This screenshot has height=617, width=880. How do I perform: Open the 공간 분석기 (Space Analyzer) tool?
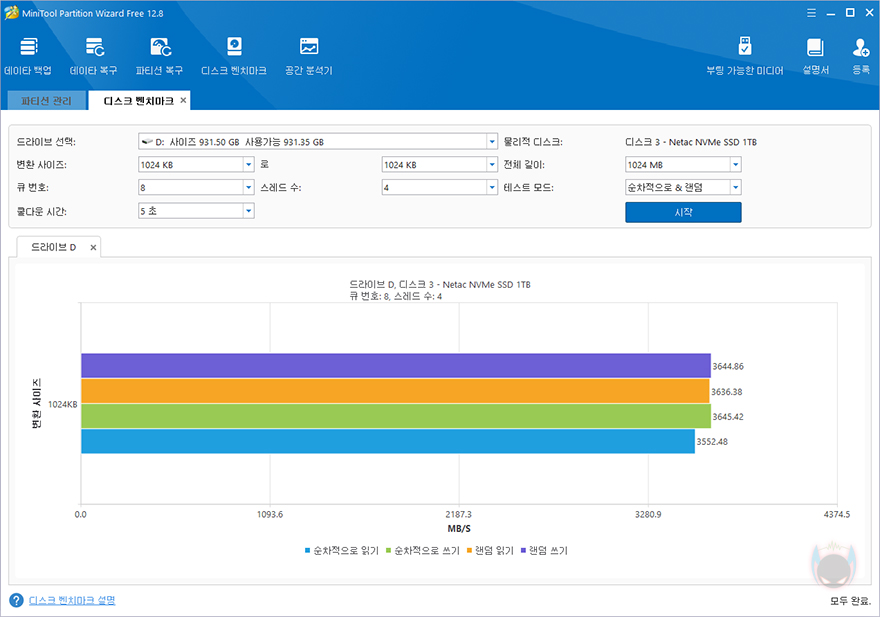tap(309, 56)
